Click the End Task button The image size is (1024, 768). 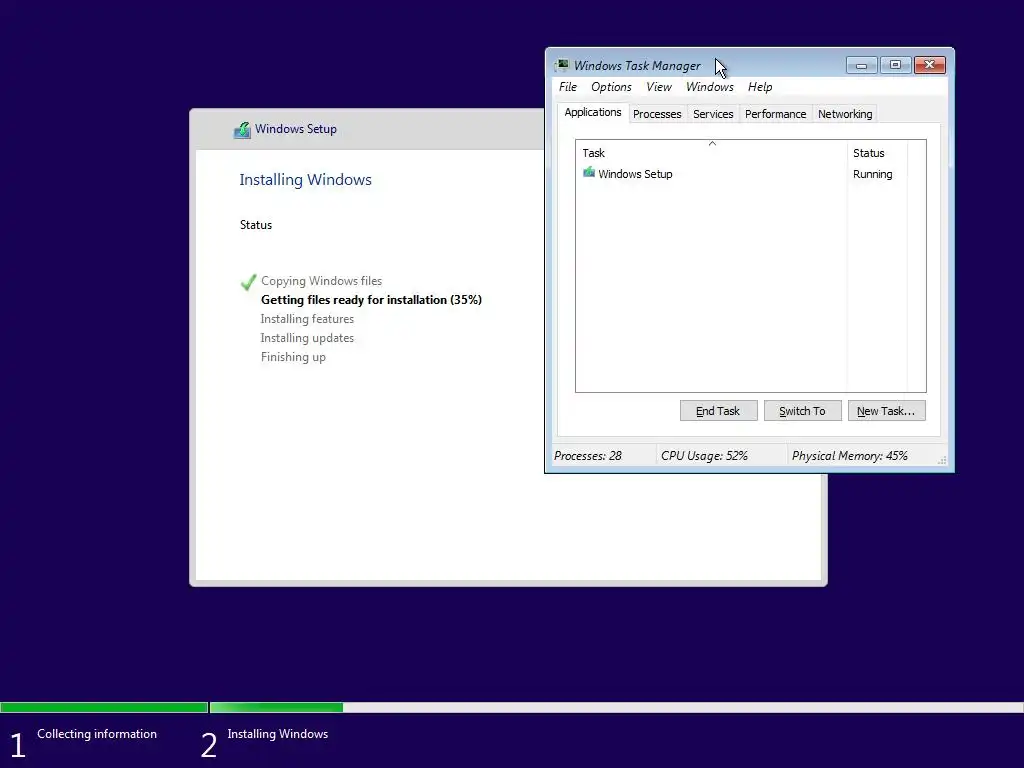[x=718, y=411]
